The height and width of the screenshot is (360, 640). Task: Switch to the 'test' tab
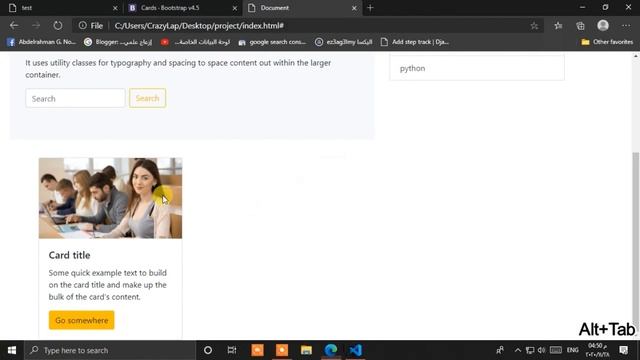[61, 8]
